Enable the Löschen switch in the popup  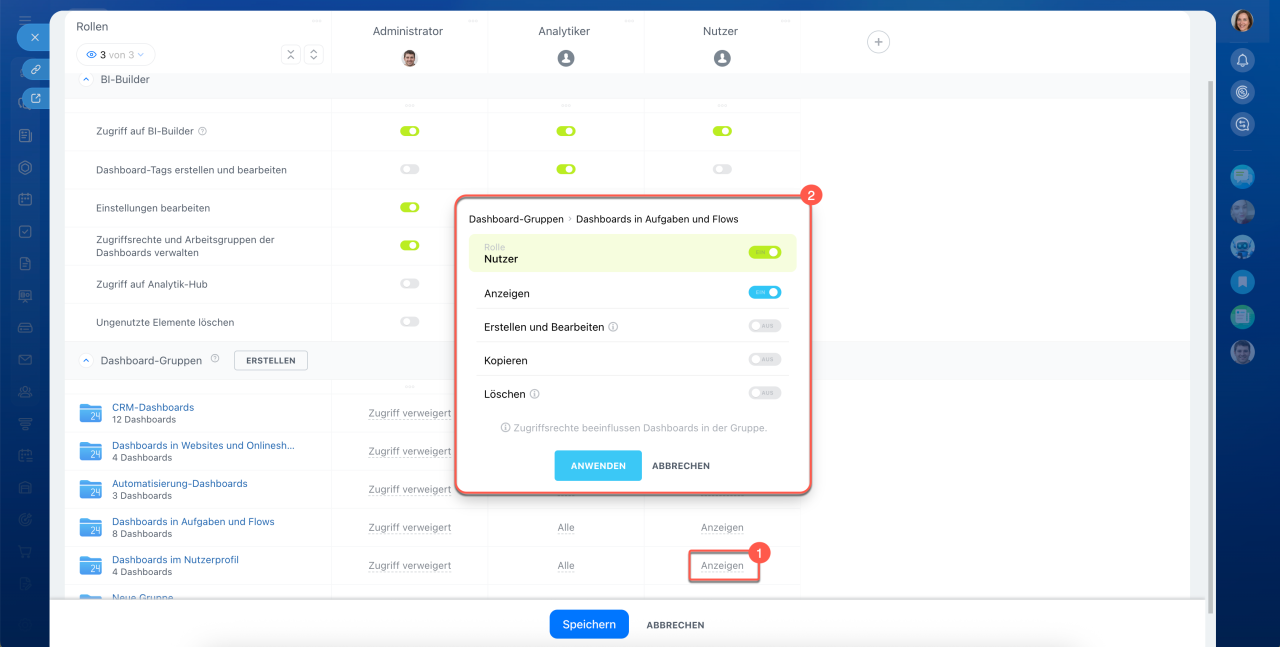coord(765,393)
